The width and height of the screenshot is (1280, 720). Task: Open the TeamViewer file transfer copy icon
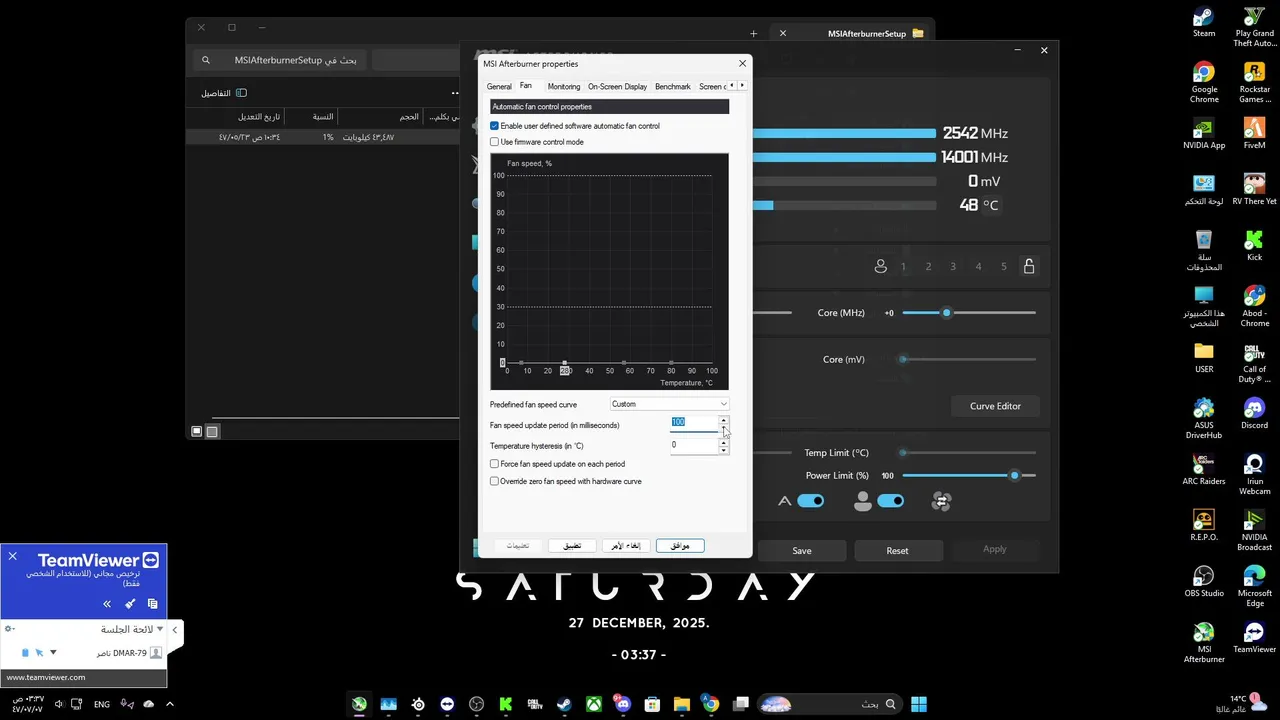152,604
